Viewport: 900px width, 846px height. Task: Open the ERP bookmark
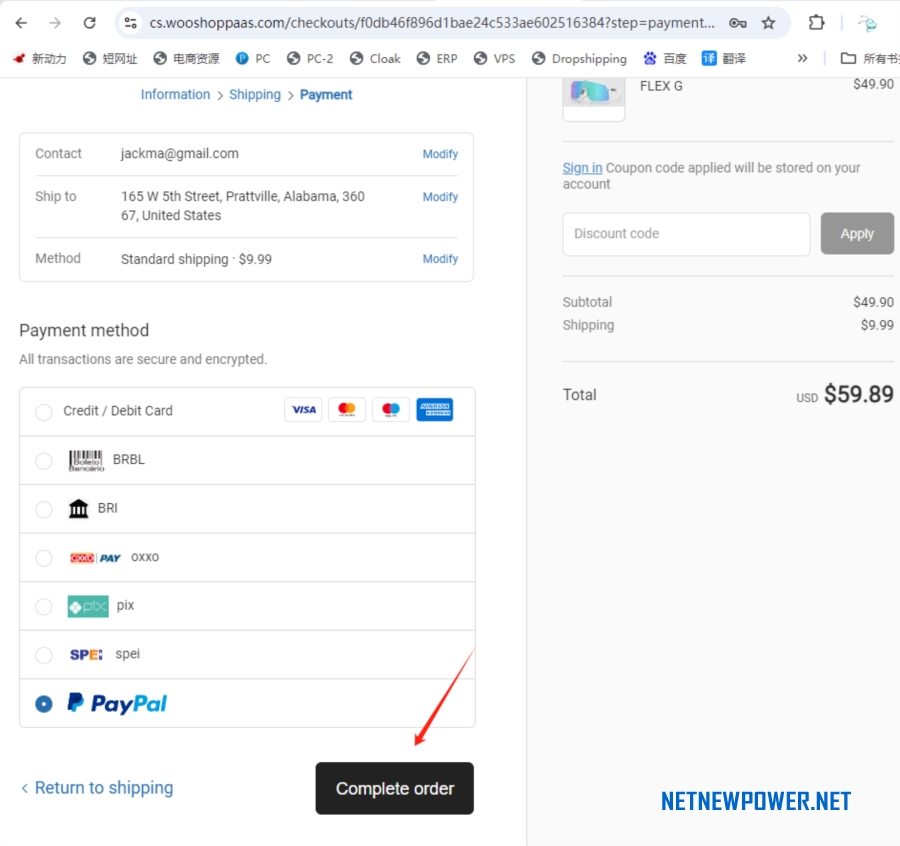click(x=437, y=59)
